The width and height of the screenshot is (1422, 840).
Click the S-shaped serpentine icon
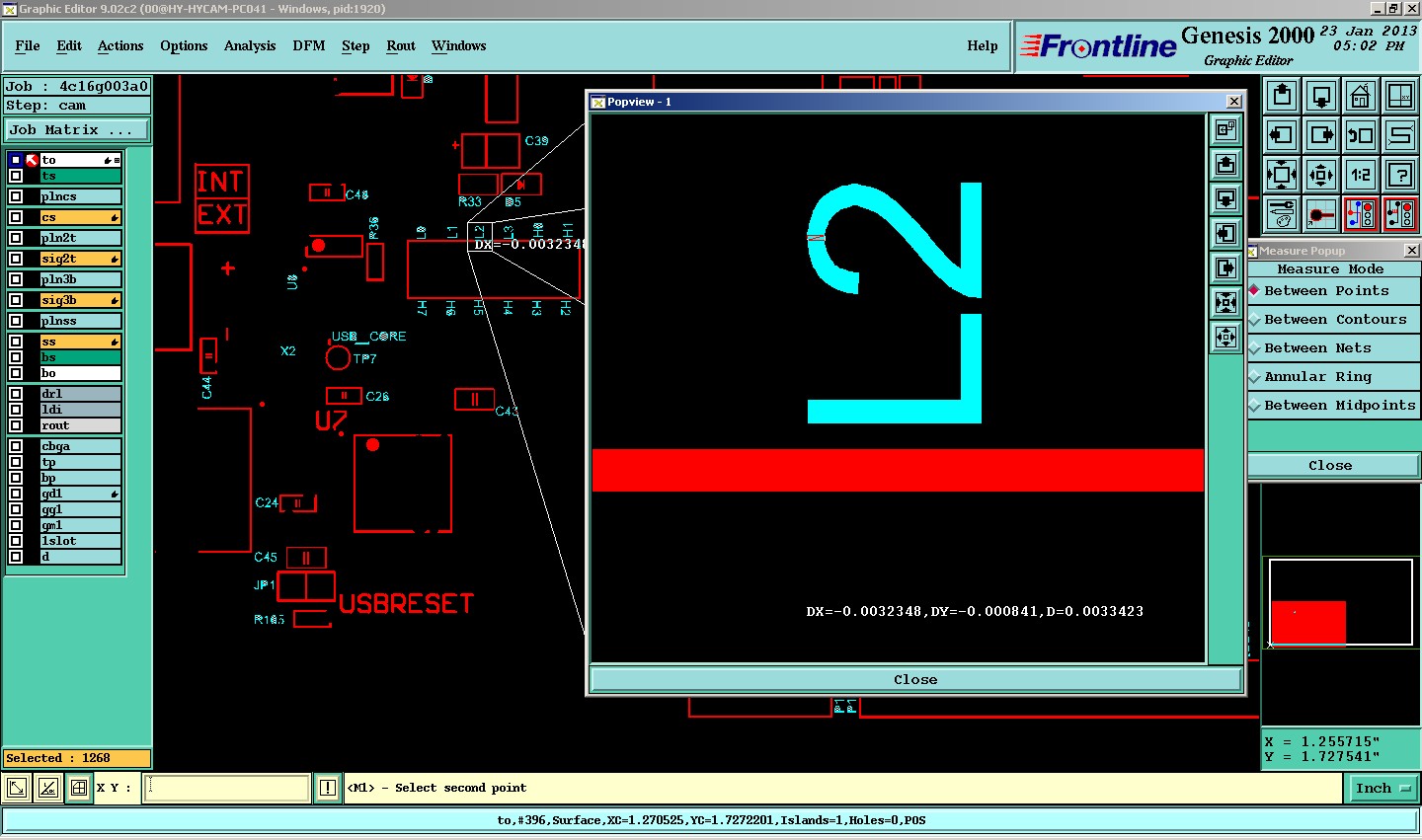(1400, 135)
